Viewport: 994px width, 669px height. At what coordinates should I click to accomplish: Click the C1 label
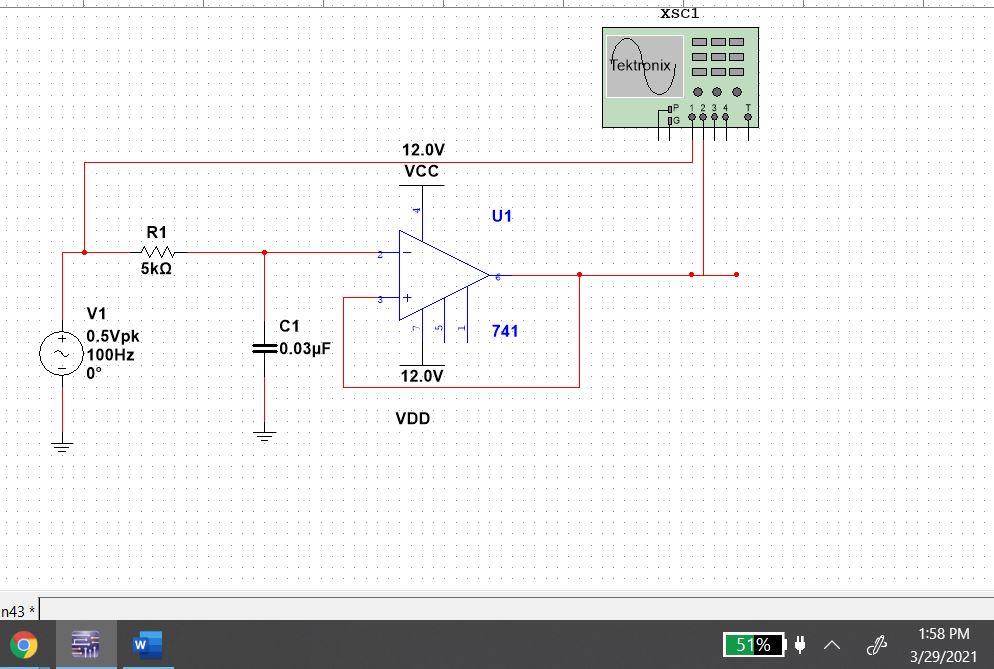pos(289,326)
